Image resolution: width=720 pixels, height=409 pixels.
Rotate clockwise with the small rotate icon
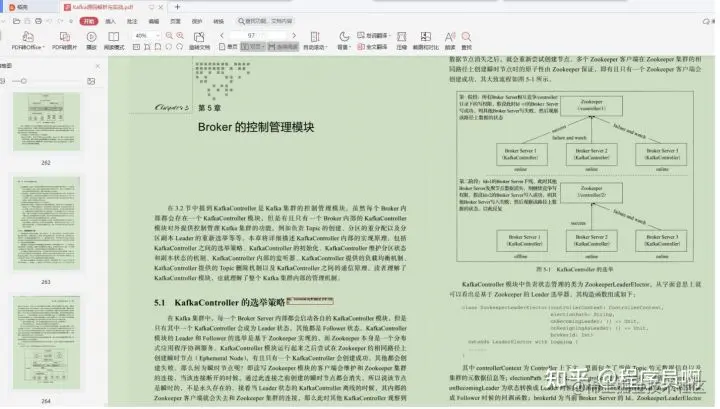(x=180, y=47)
